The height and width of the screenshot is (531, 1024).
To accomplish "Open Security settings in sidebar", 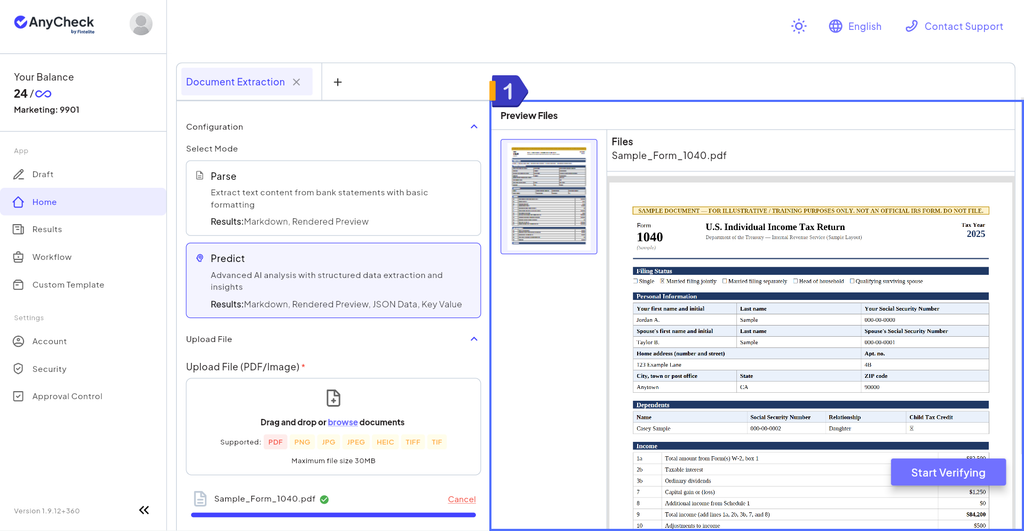I will click(x=83, y=368).
